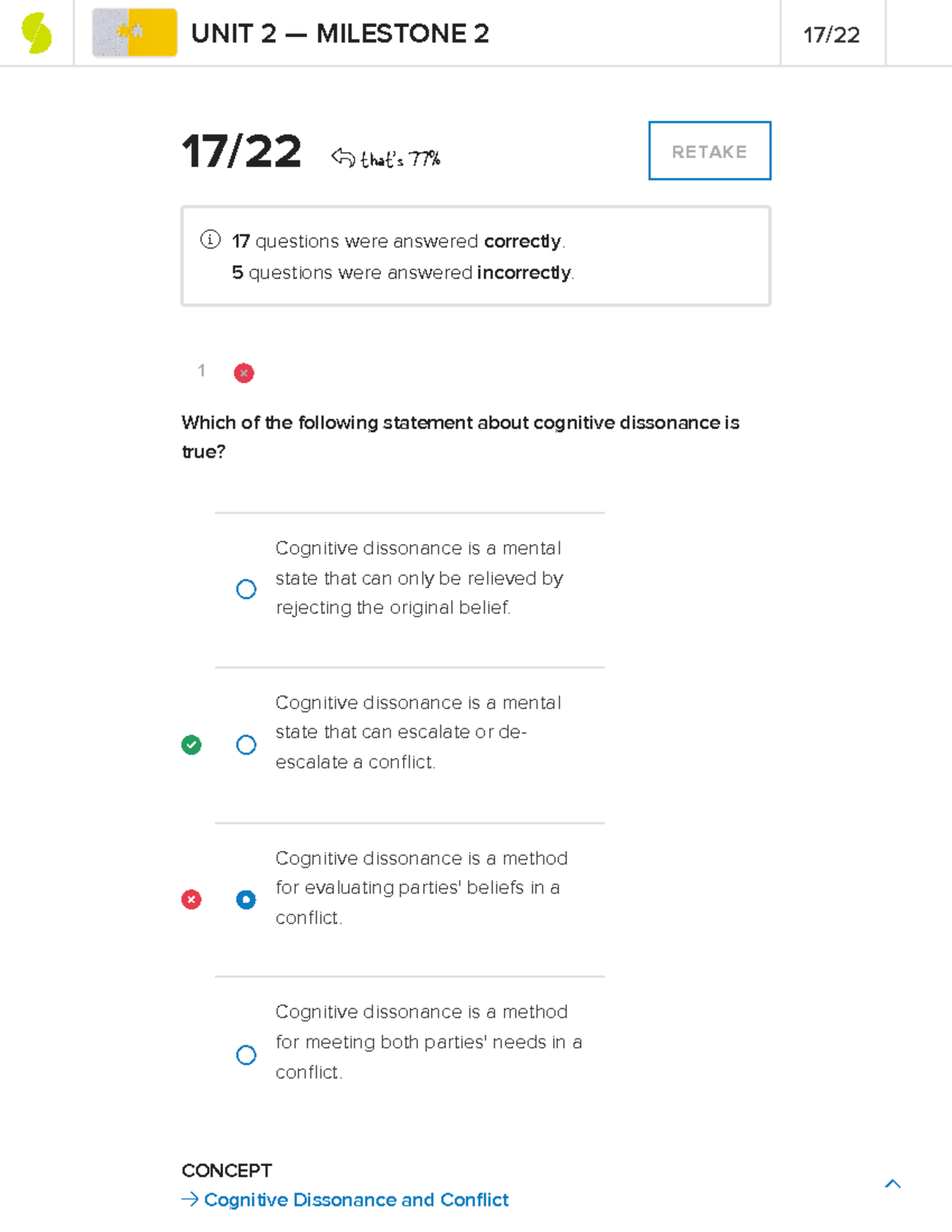Image resolution: width=952 pixels, height=1232 pixels.
Task: Select the radio for the last answer option
Action: (246, 1055)
